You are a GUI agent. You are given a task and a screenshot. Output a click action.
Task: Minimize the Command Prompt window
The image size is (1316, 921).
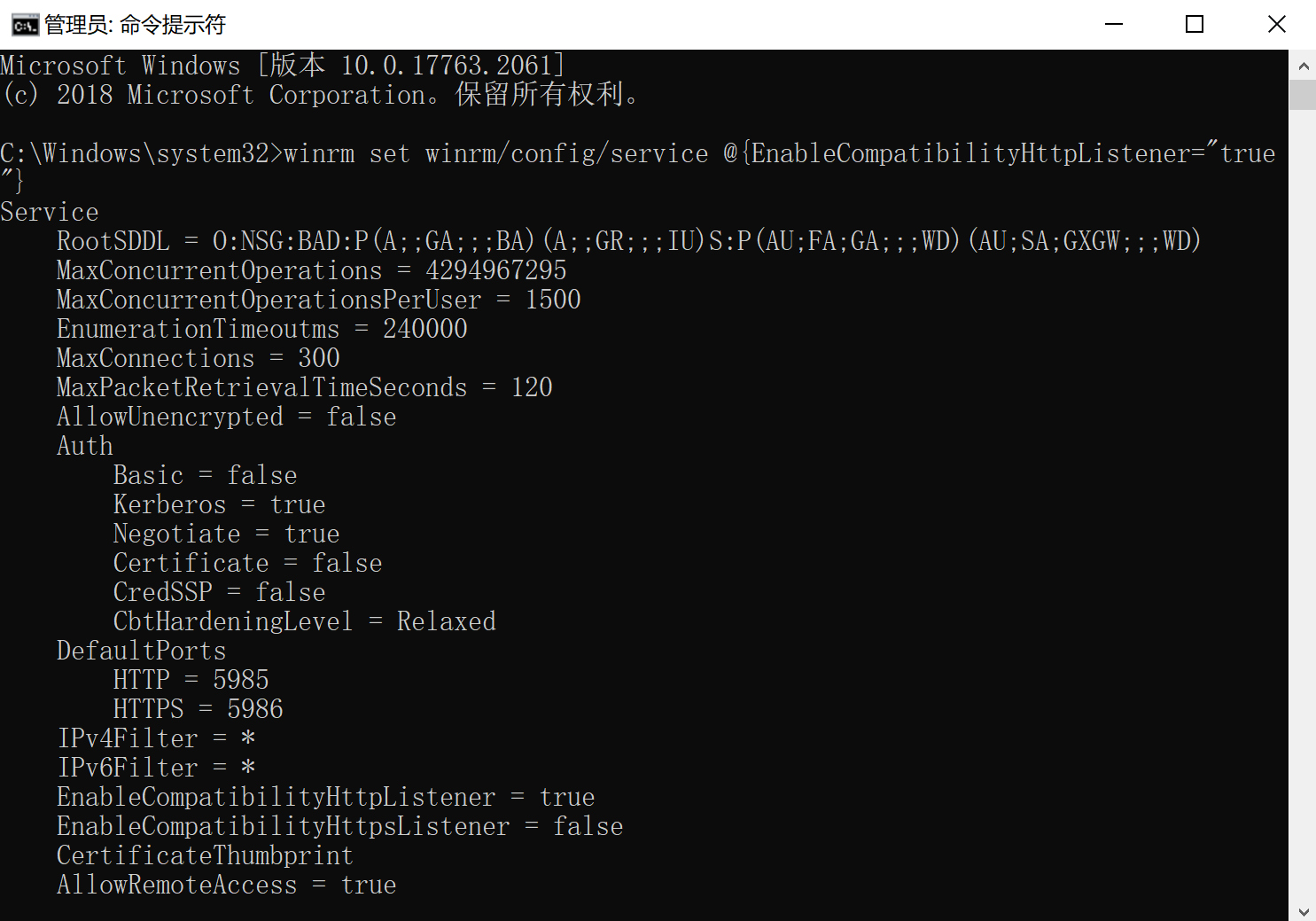pyautogui.click(x=1114, y=25)
